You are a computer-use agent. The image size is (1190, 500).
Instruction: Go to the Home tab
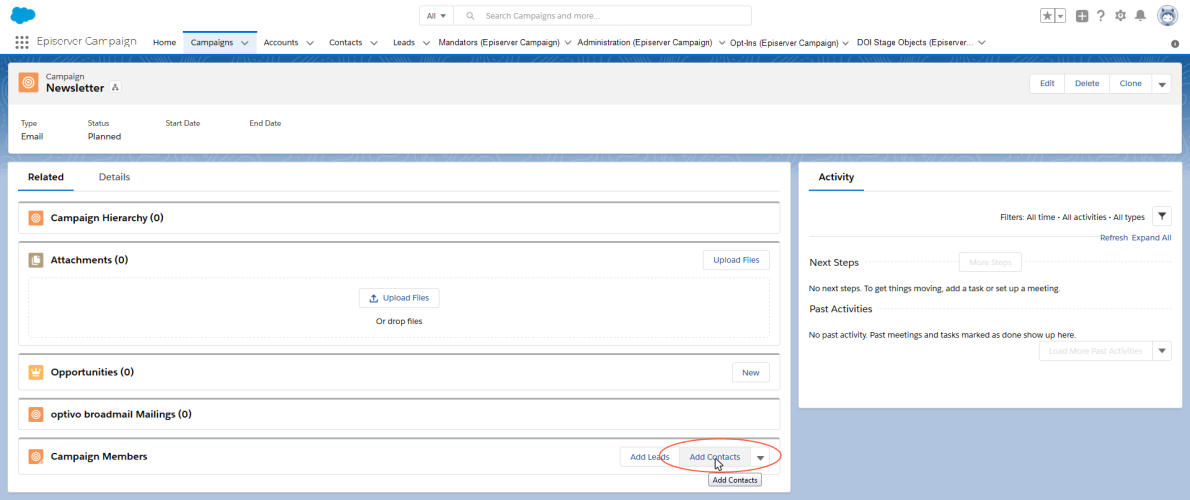click(165, 42)
